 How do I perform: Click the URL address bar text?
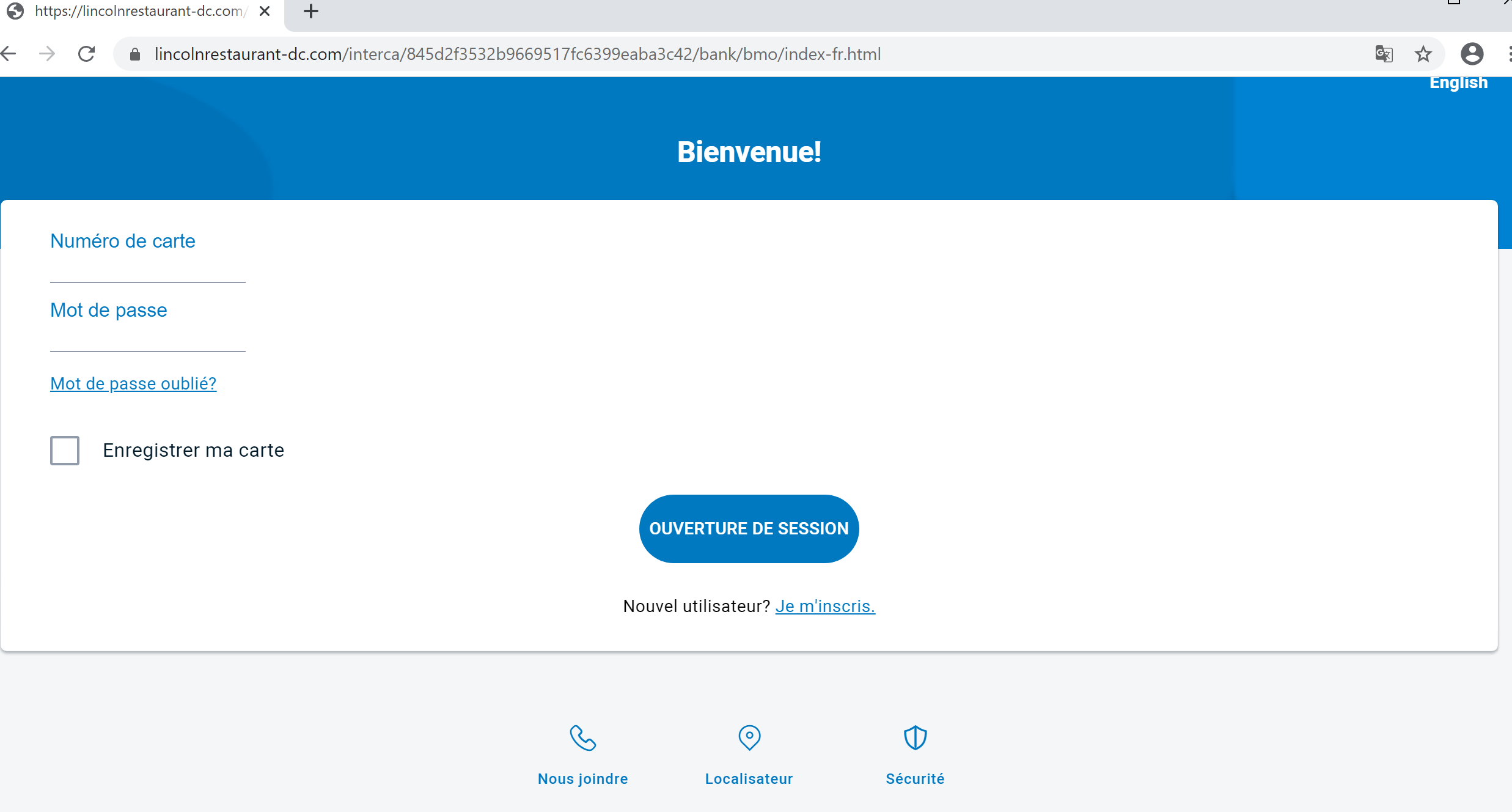tap(517, 54)
